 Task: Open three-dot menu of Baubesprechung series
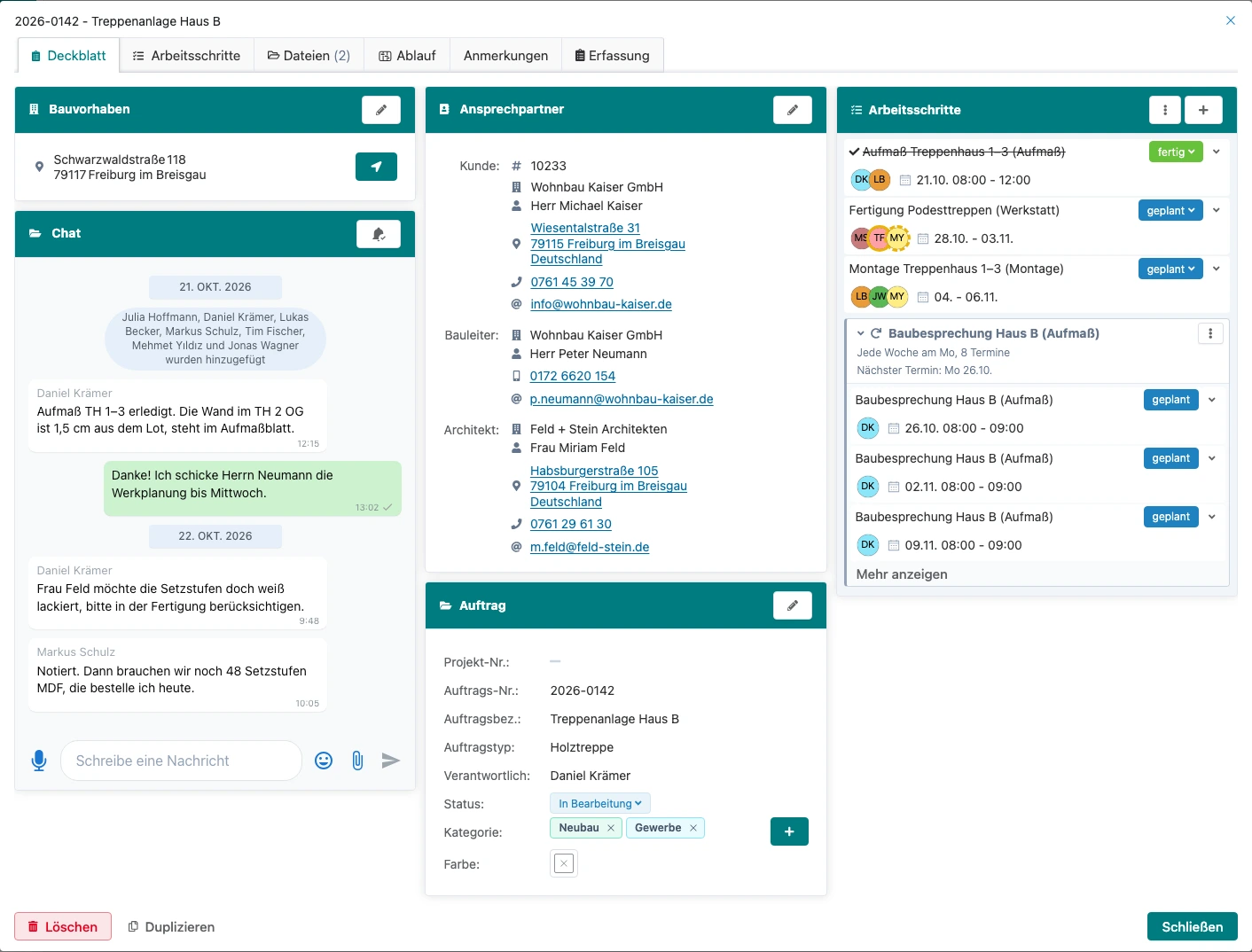tap(1210, 333)
